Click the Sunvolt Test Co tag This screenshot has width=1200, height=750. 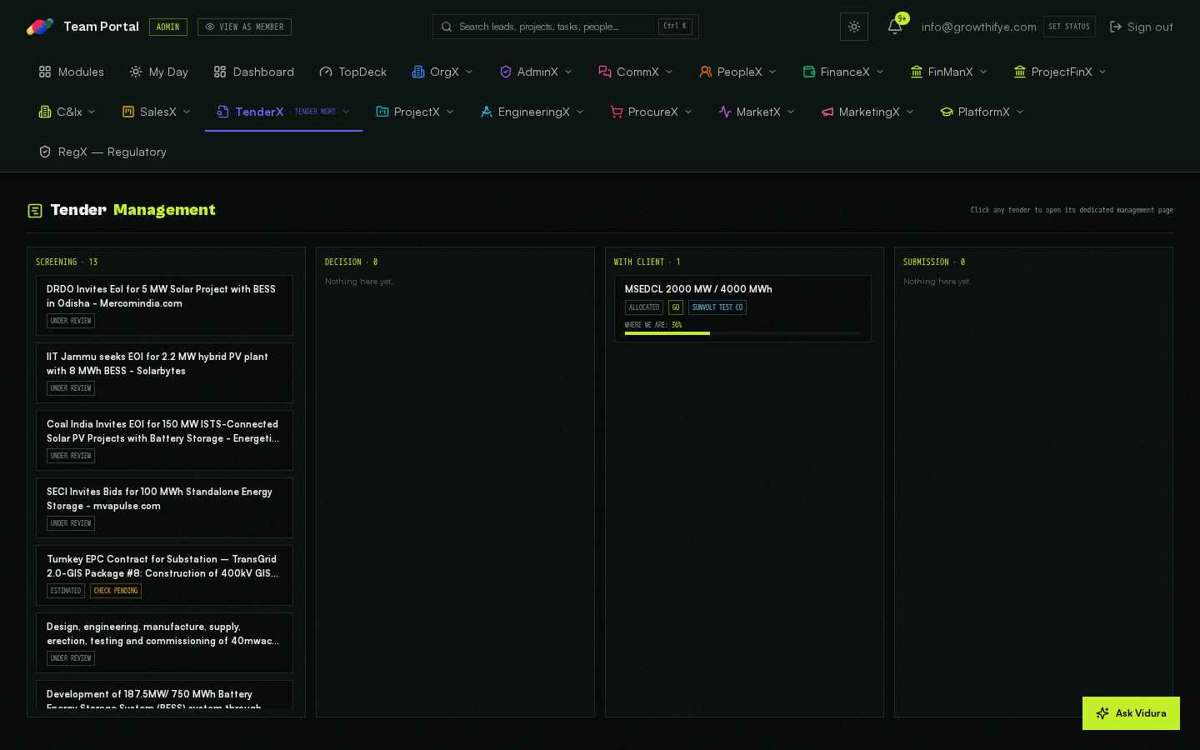coord(717,308)
